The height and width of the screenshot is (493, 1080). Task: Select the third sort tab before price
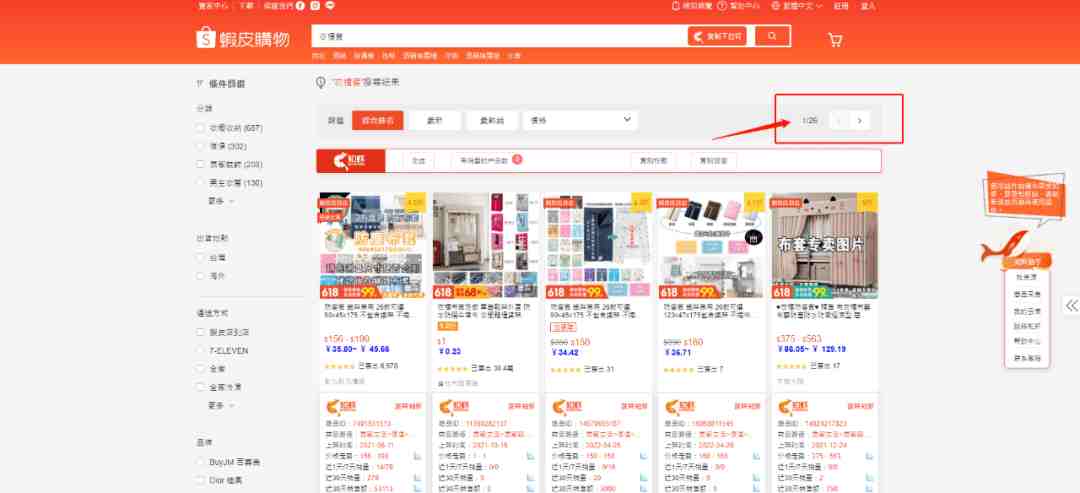click(x=492, y=120)
